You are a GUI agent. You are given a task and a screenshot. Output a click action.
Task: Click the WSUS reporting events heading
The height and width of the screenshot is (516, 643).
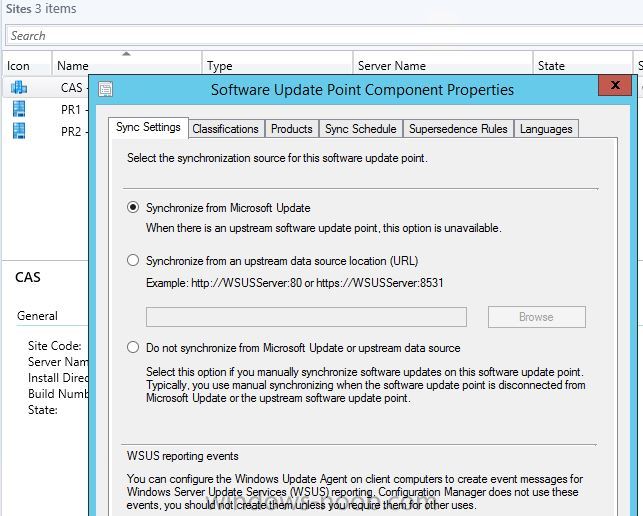182,456
